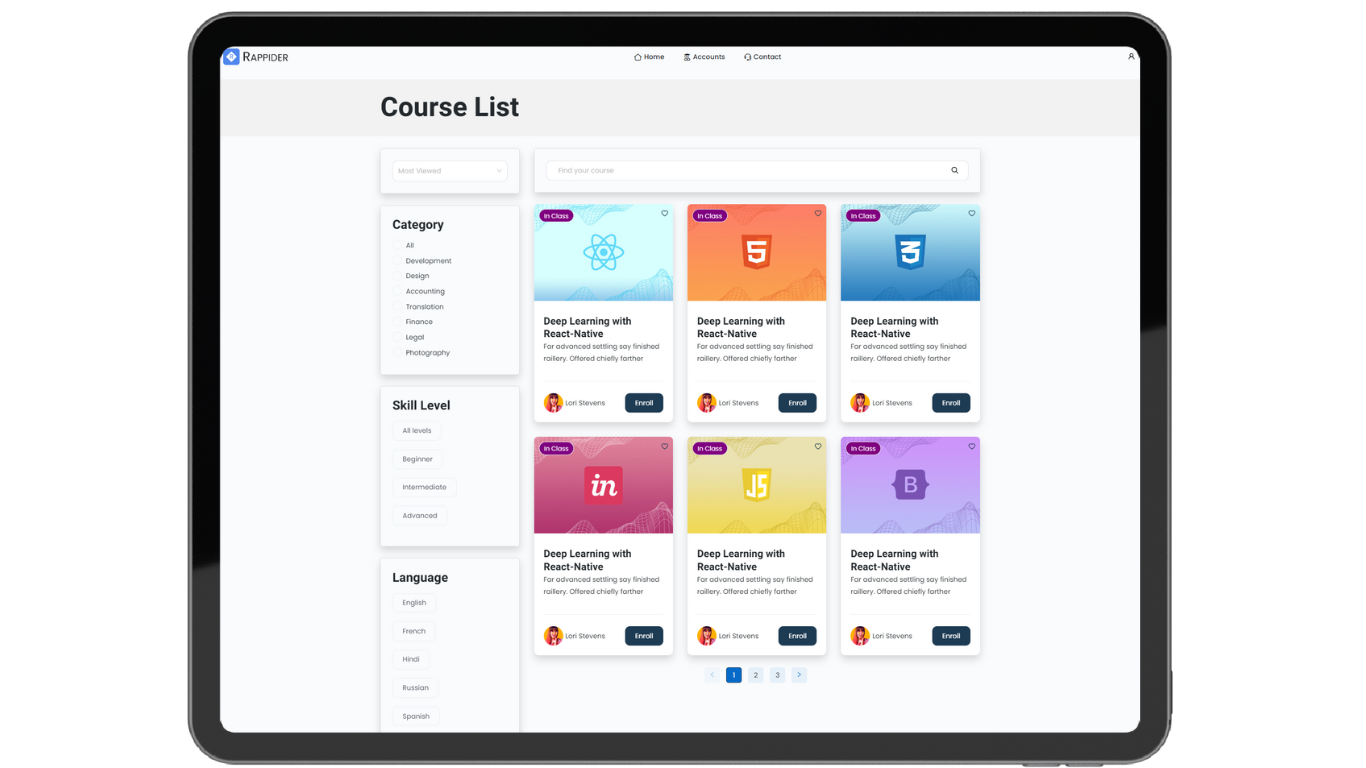This screenshot has width=1366, height=768.
Task: Click In Class badge on HTML5 card
Action: pyautogui.click(x=710, y=216)
